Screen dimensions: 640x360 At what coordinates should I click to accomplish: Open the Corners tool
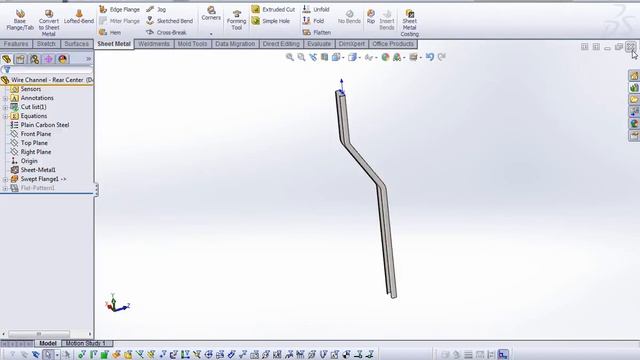(x=211, y=13)
